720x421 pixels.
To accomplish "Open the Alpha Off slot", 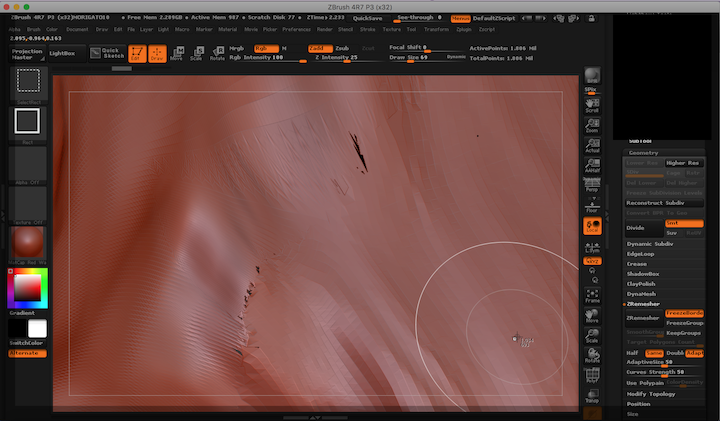I will point(27,165).
